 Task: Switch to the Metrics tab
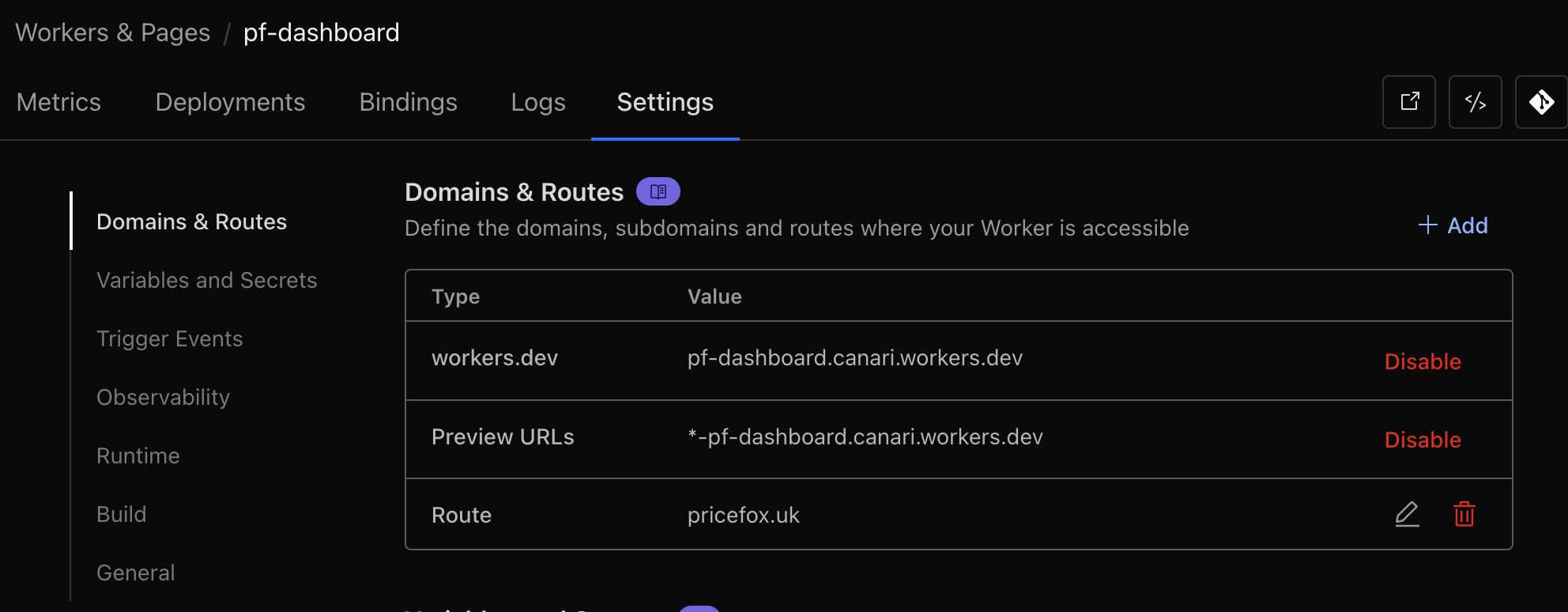[x=58, y=102]
